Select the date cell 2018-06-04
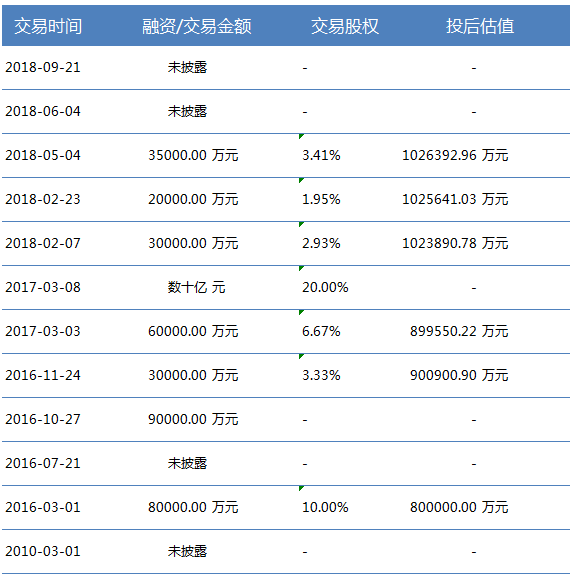 tap(43, 111)
